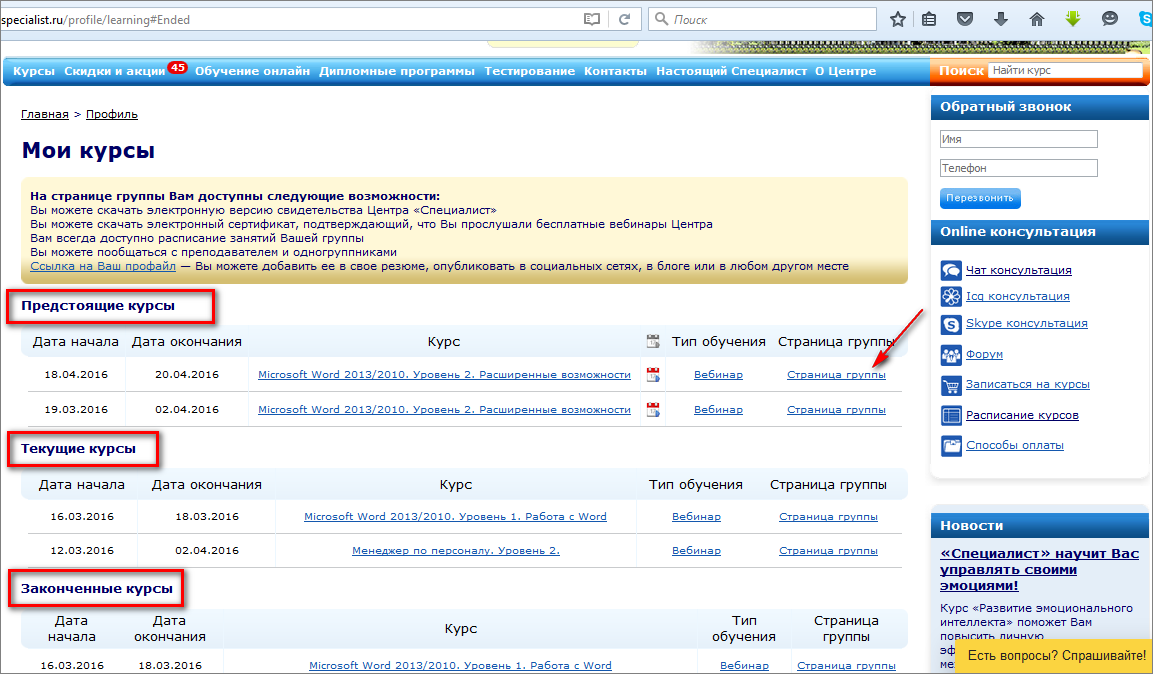The height and width of the screenshot is (674, 1153).
Task: Click the orange Поиск site search button
Action: tap(961, 71)
